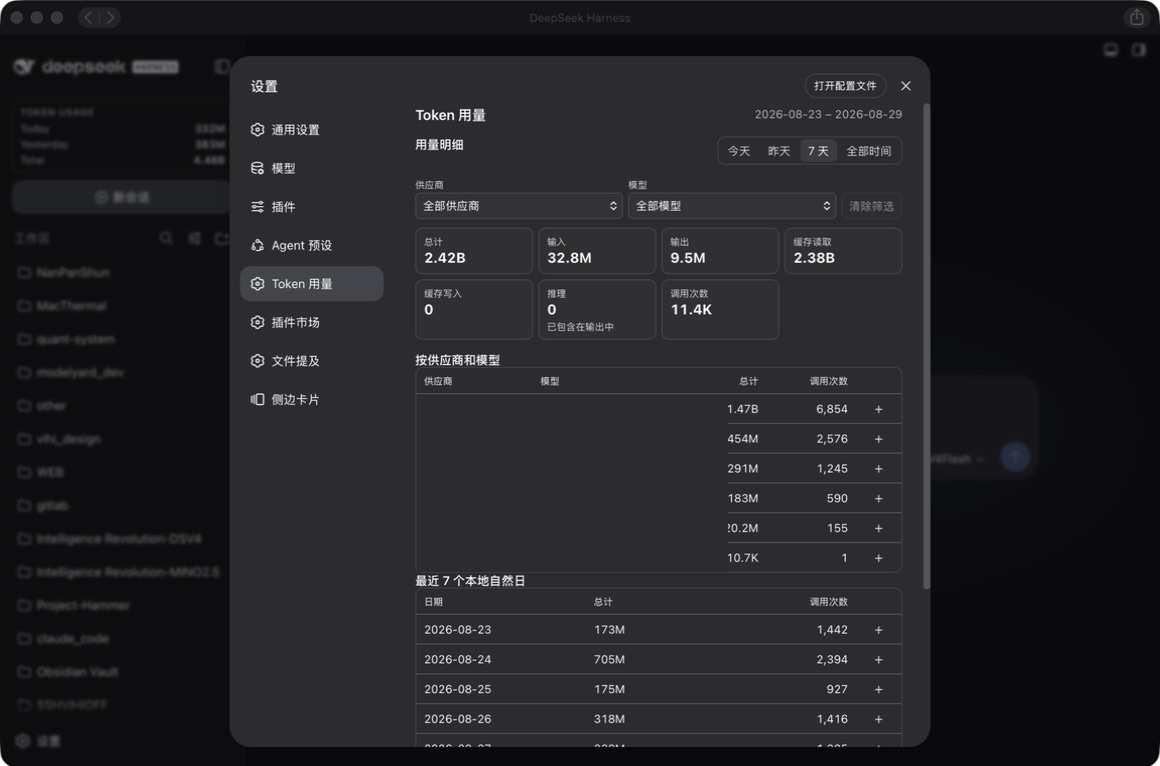The width and height of the screenshot is (1160, 766).
Task: Click the database icon beside 模型
Action: pos(257,168)
